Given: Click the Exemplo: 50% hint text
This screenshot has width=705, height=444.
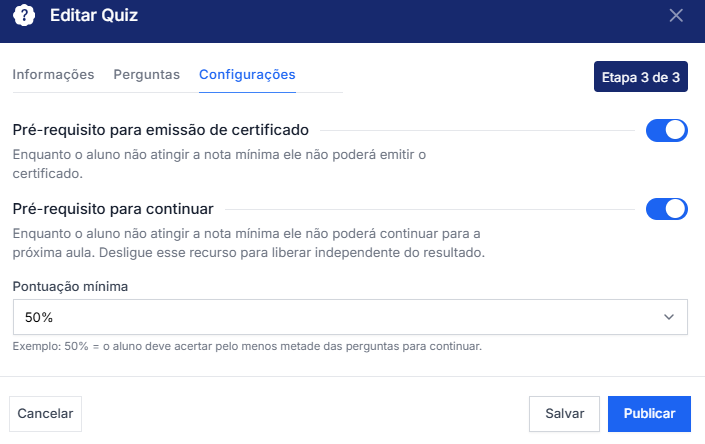Looking at the screenshot, I should 247,347.
